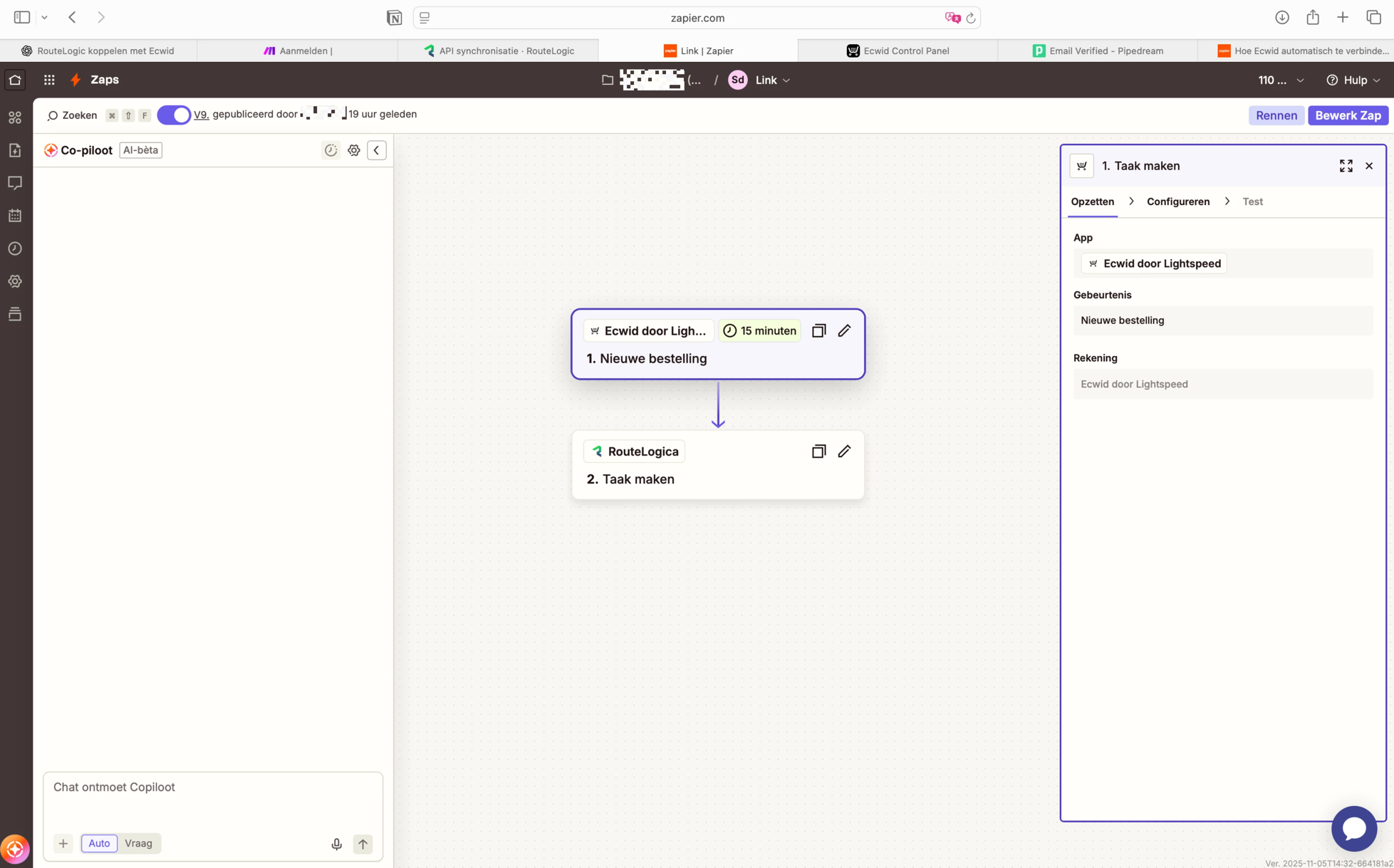
Task: Click the edit pencil on the Nieuwe bestelling step
Action: click(844, 330)
